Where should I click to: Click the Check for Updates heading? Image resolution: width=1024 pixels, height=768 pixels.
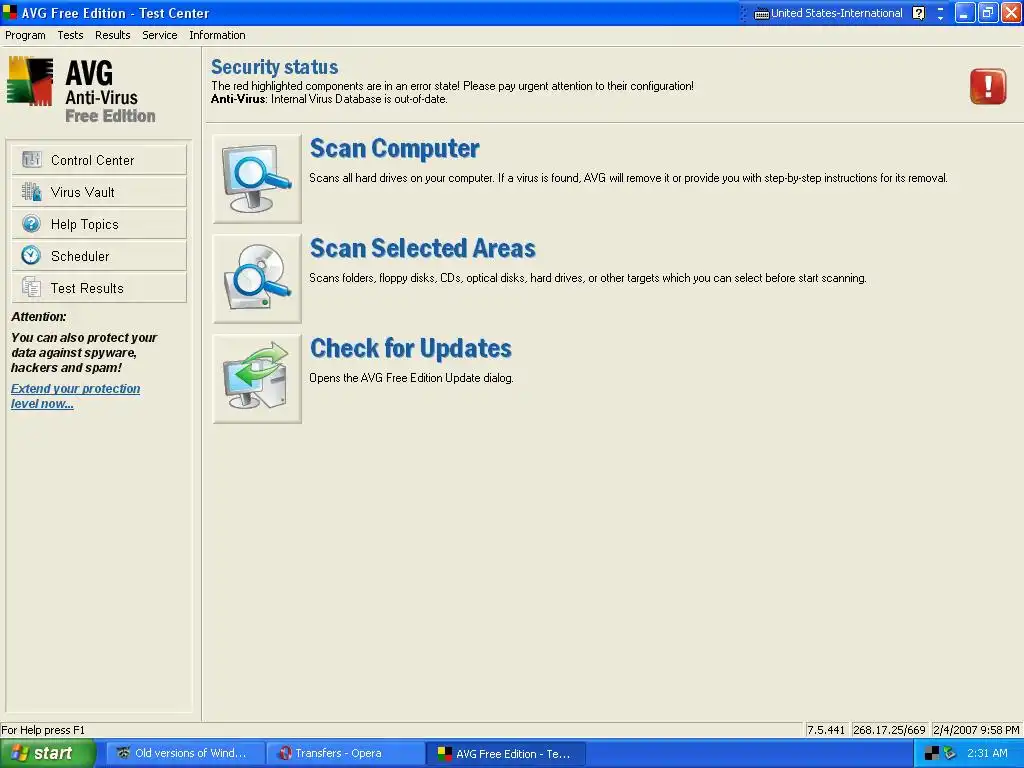click(411, 348)
